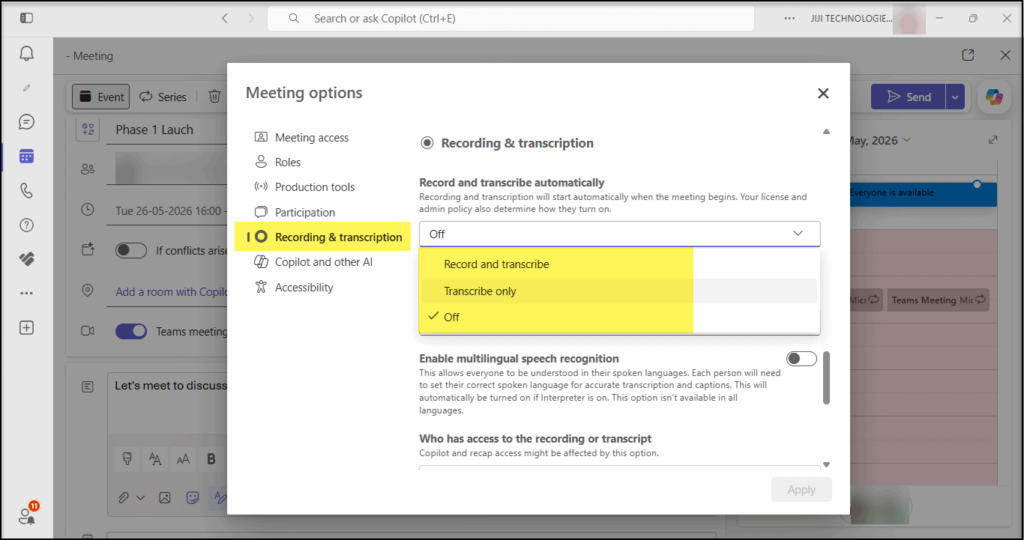Viewport: 1024px width, 540px height.
Task: Click the highlighter icon in editor toolbar
Action: point(127,459)
